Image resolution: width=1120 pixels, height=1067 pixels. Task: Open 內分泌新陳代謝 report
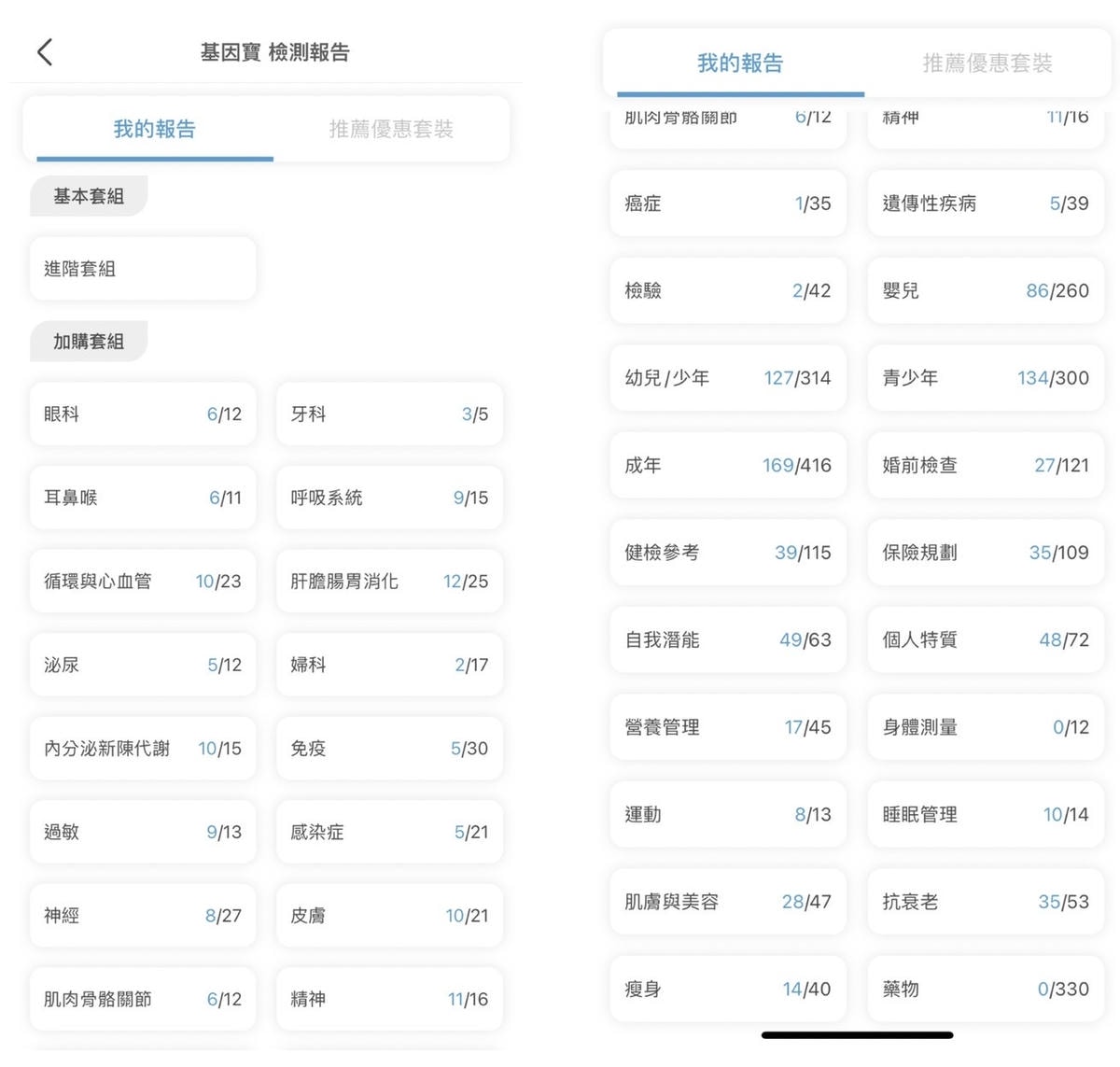click(x=143, y=748)
